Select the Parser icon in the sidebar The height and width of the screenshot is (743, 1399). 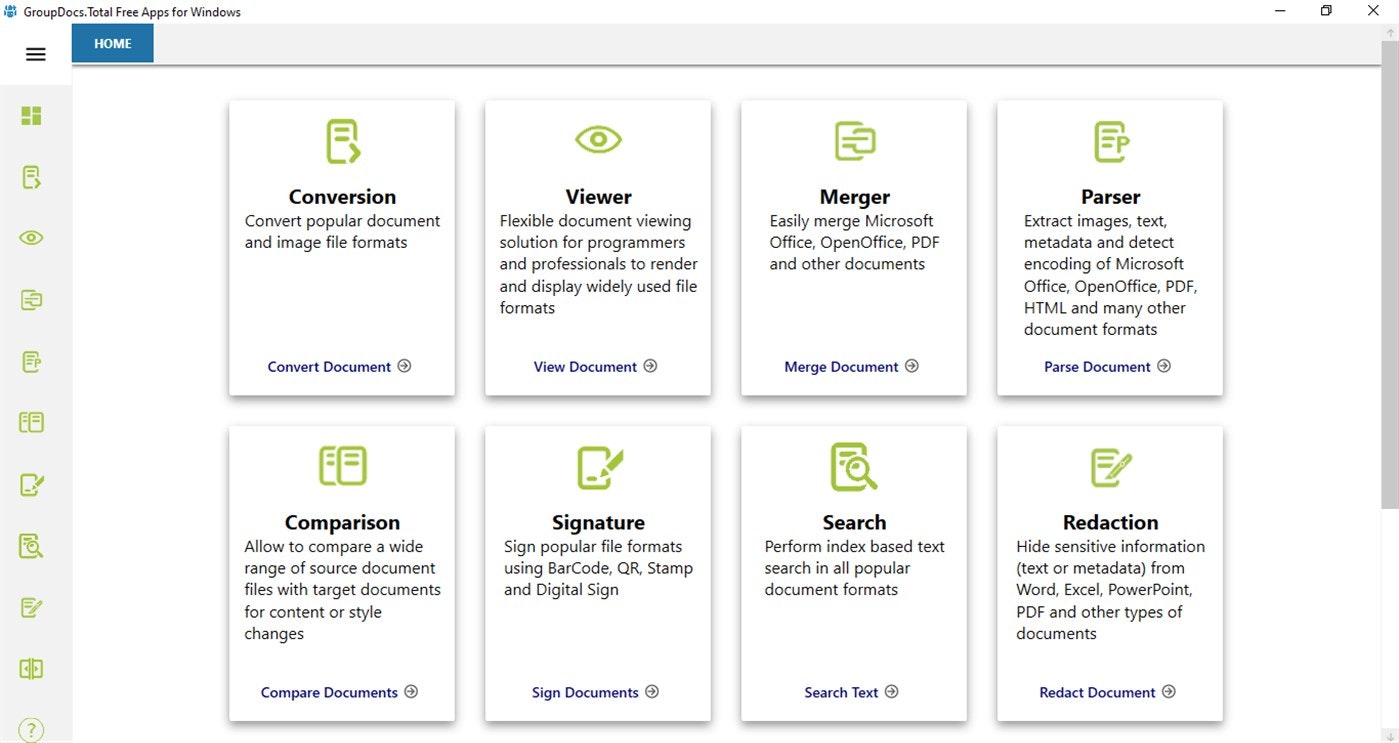click(31, 361)
